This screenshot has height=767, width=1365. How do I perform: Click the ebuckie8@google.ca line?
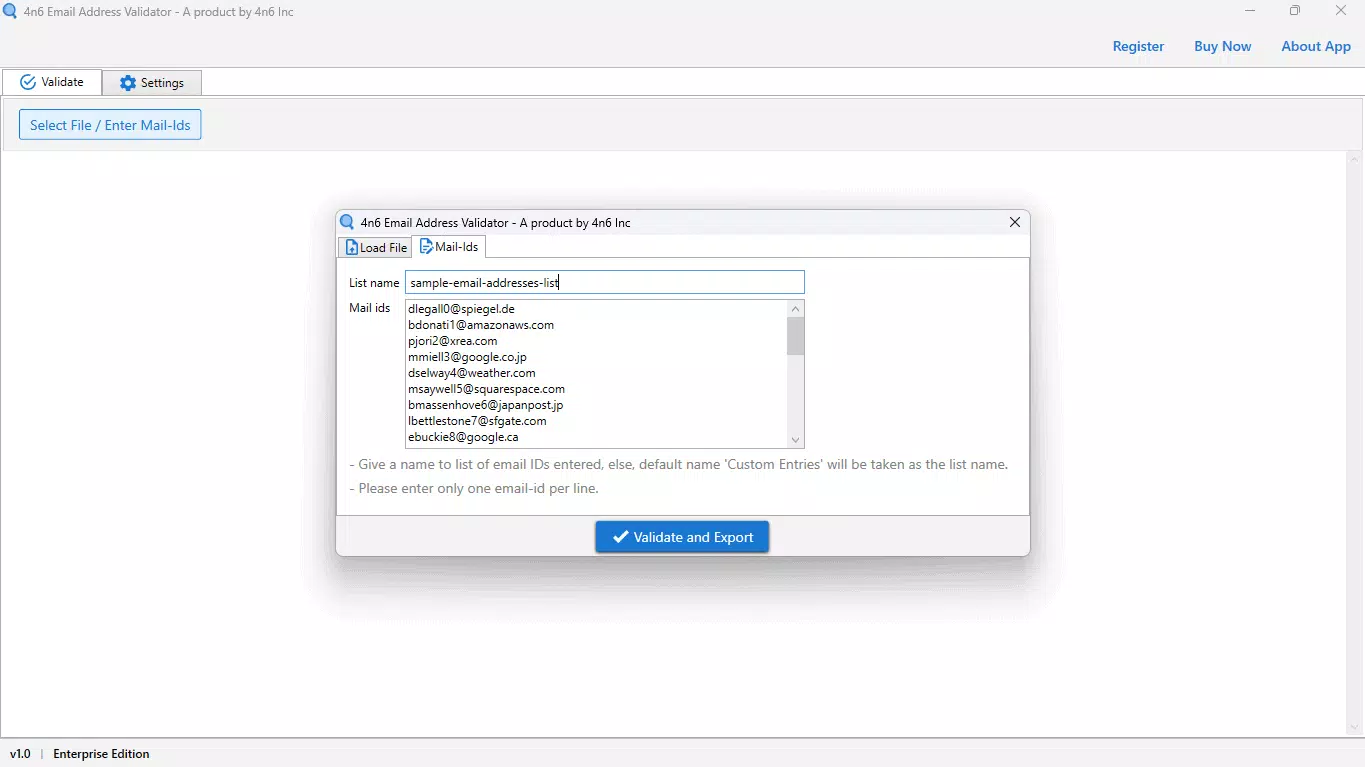[463, 437]
